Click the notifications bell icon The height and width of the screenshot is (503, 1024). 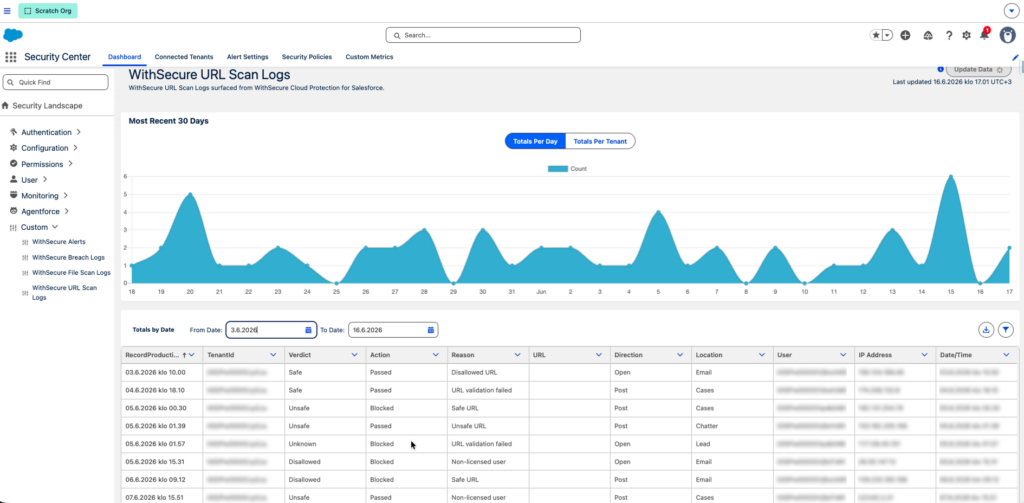(x=984, y=35)
